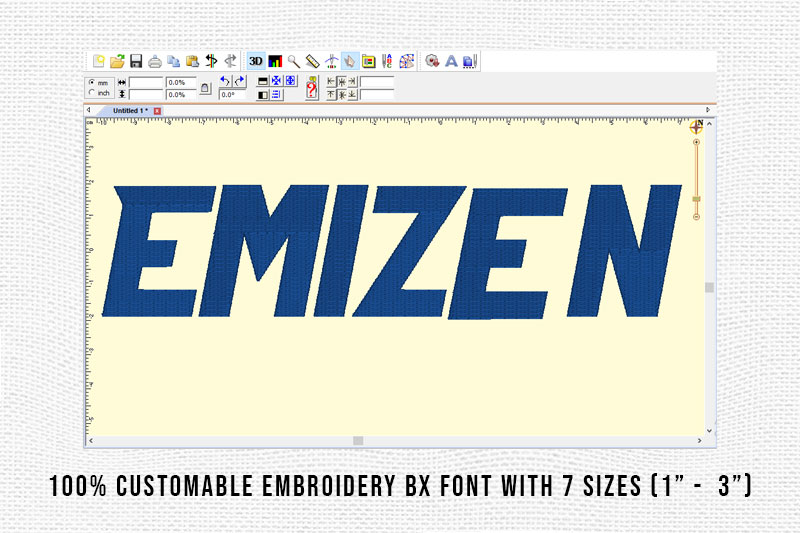Align selection to horizontal center
The image size is (800, 533).
point(342,81)
